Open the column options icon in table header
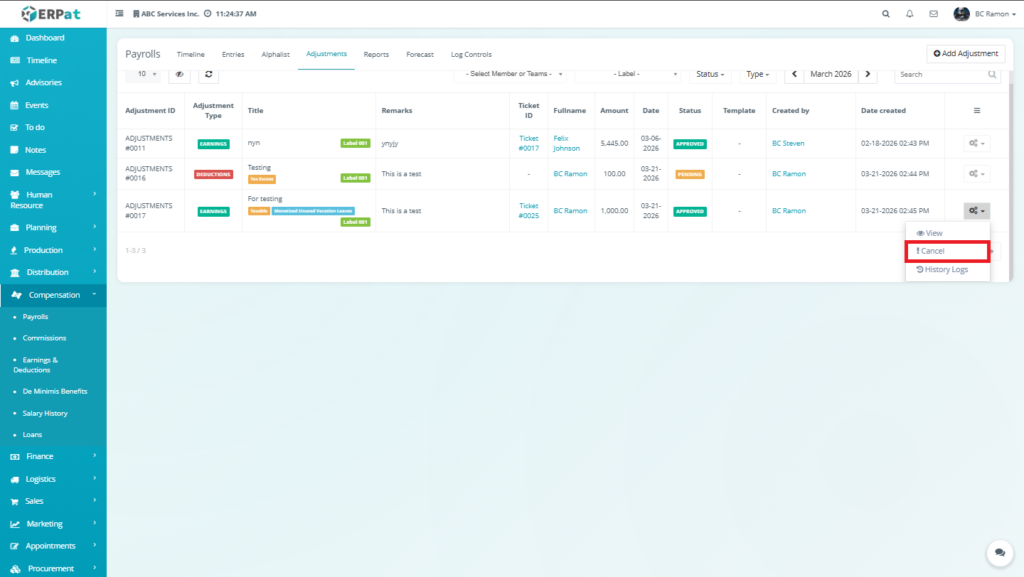The image size is (1024, 577). click(976, 110)
